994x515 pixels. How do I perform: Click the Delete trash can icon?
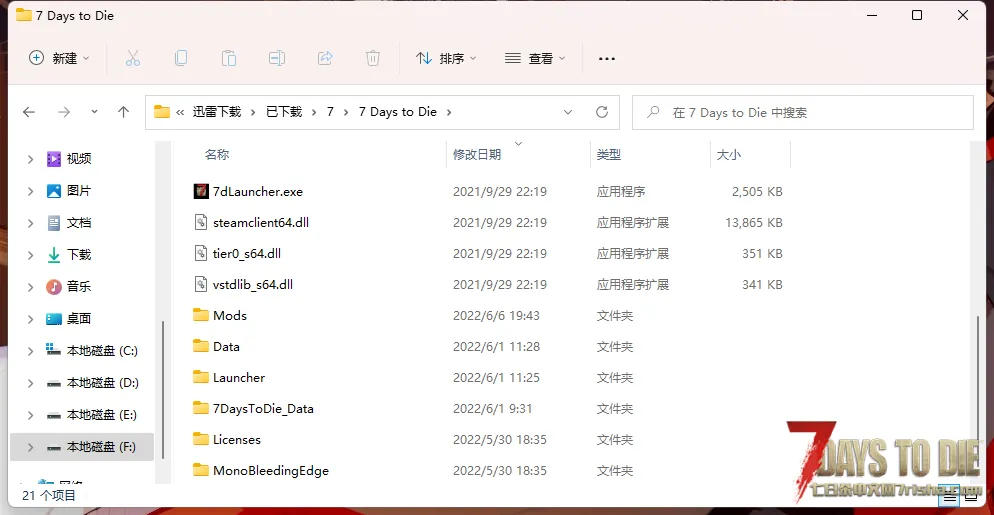(373, 58)
